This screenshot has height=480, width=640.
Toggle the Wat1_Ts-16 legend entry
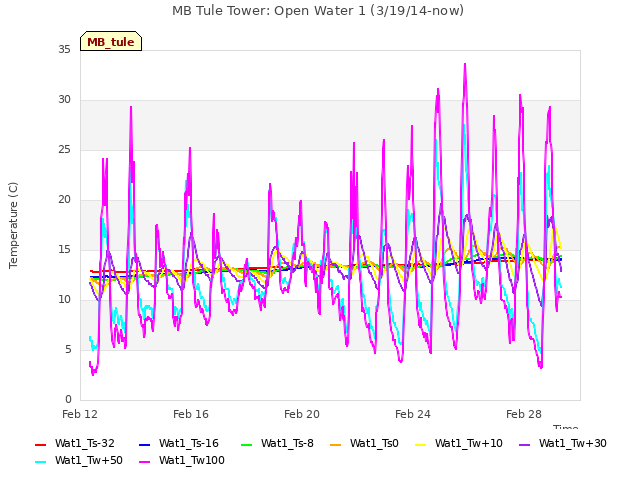click(179, 443)
